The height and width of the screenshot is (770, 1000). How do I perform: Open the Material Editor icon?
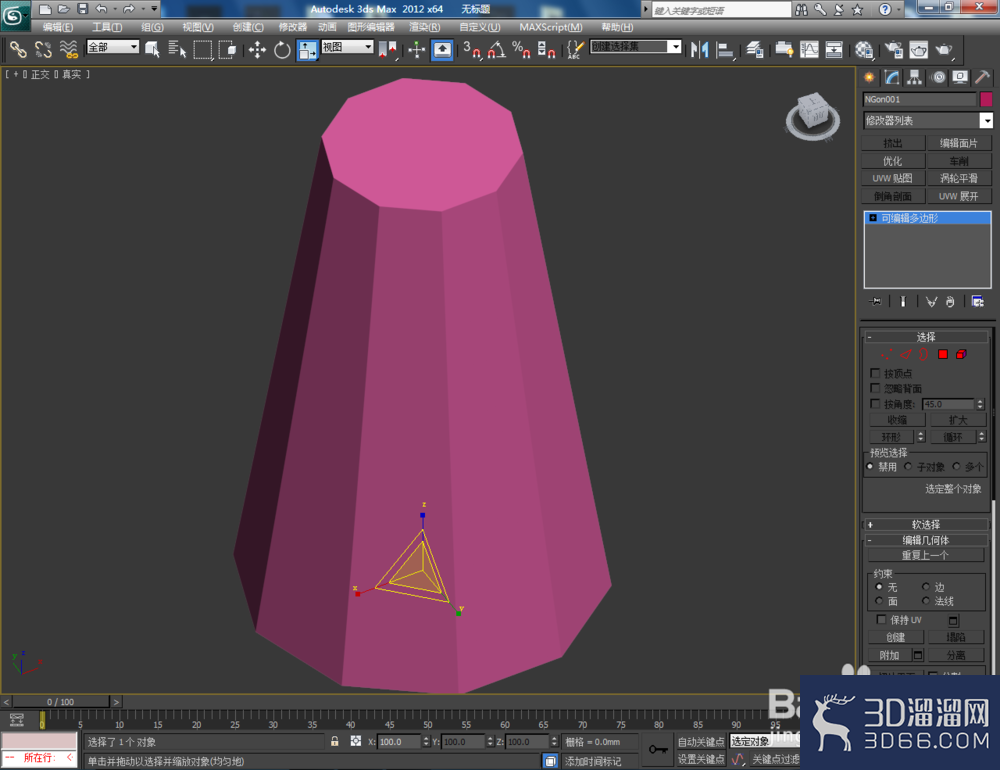(864, 49)
